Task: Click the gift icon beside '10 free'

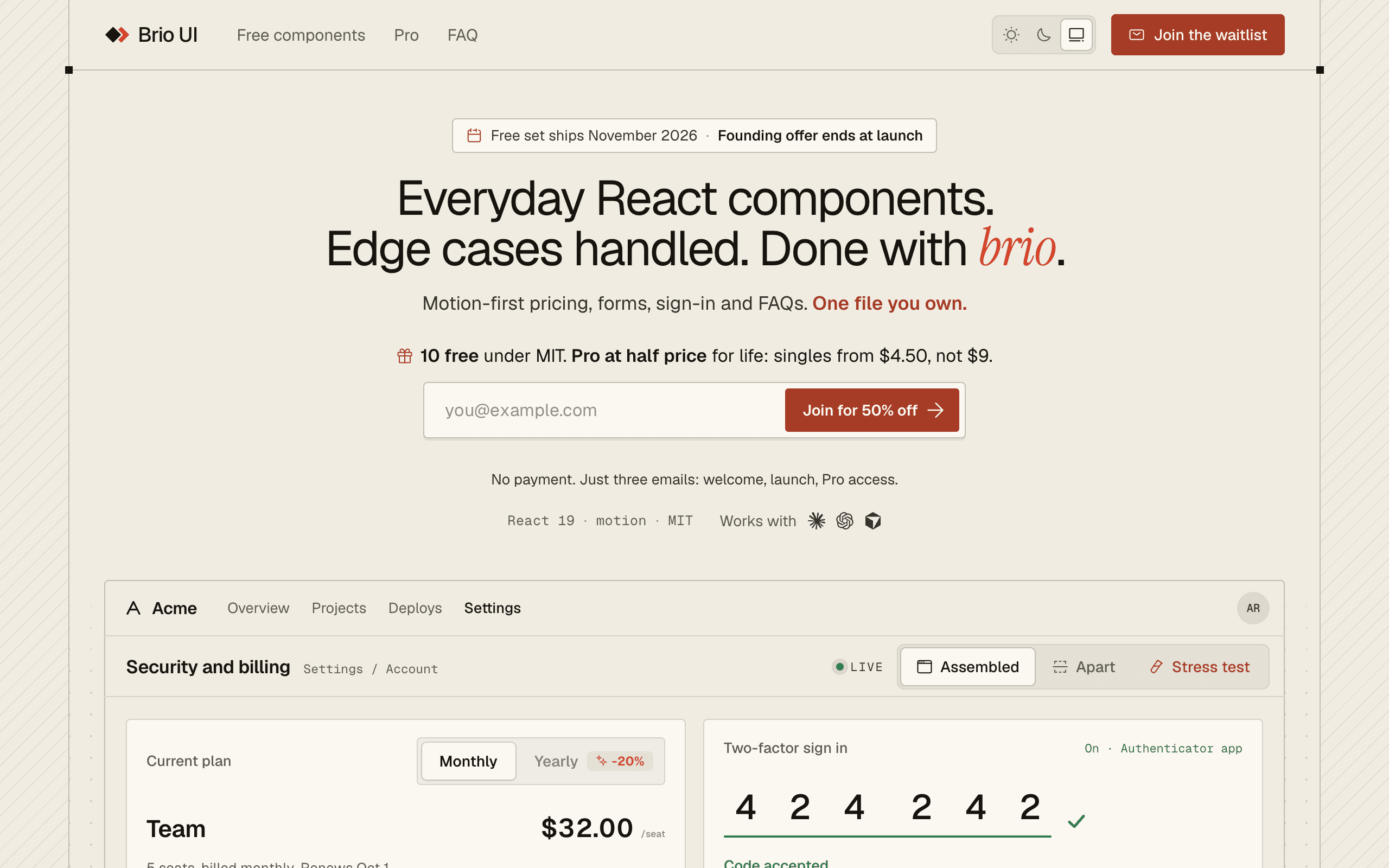Action: pyautogui.click(x=405, y=356)
